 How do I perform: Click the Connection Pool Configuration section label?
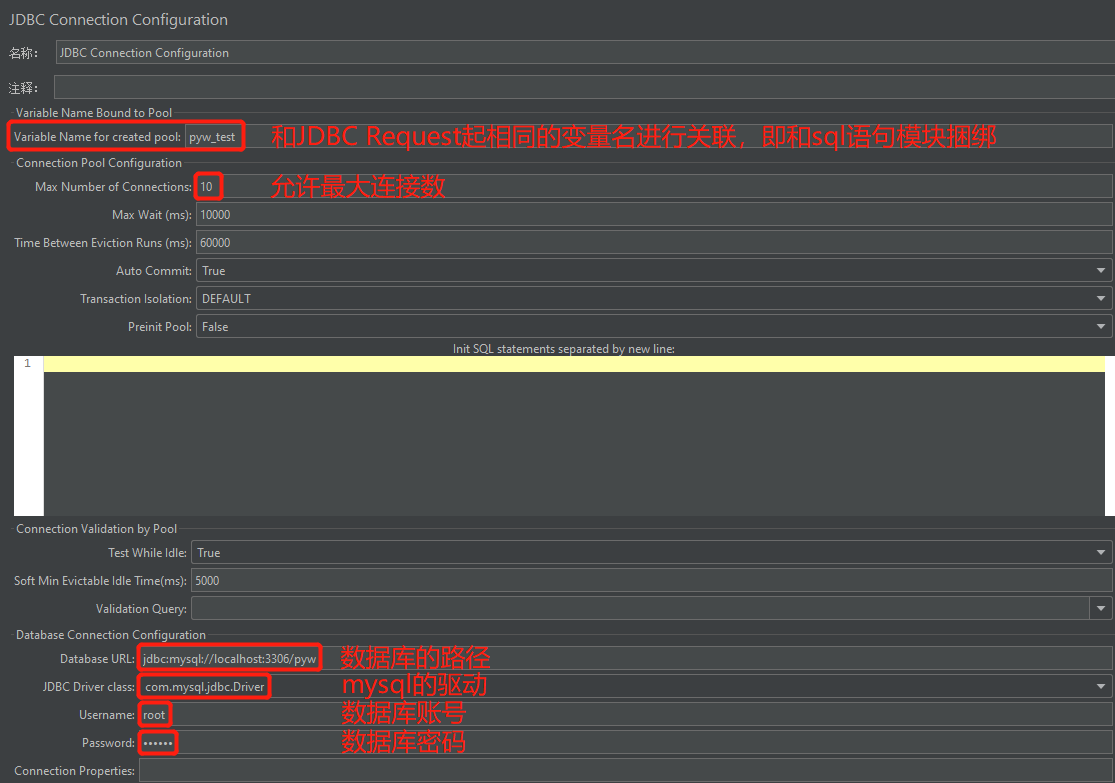pyautogui.click(x=99, y=163)
